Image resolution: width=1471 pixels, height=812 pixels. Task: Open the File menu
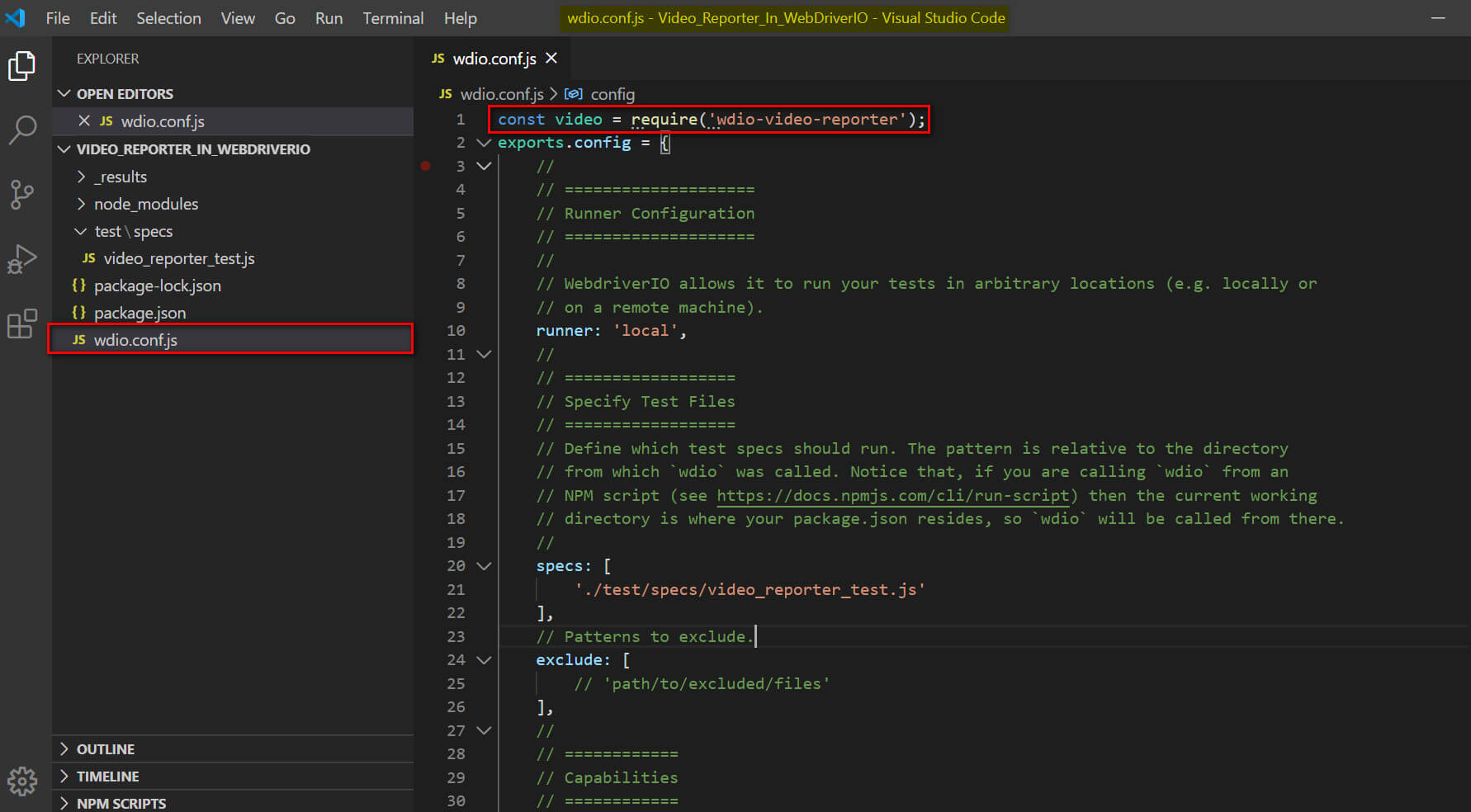pyautogui.click(x=58, y=17)
